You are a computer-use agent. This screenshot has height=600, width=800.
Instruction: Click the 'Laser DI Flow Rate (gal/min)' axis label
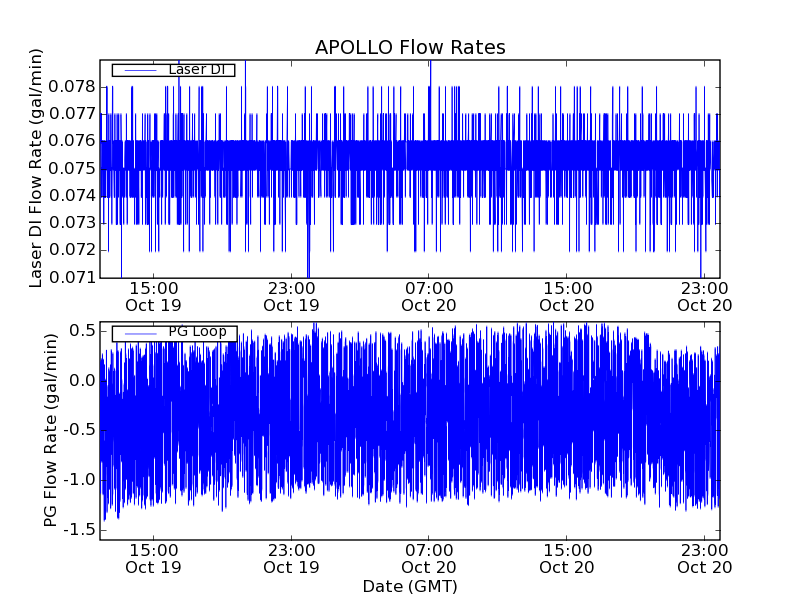point(35,168)
